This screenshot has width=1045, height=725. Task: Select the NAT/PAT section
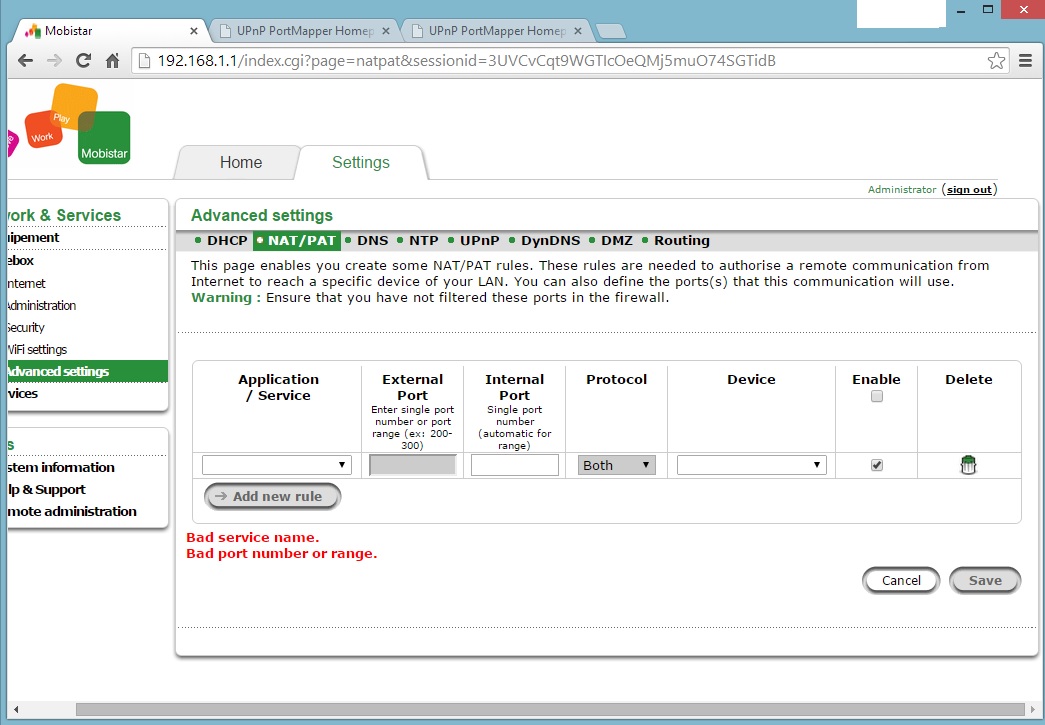point(297,241)
